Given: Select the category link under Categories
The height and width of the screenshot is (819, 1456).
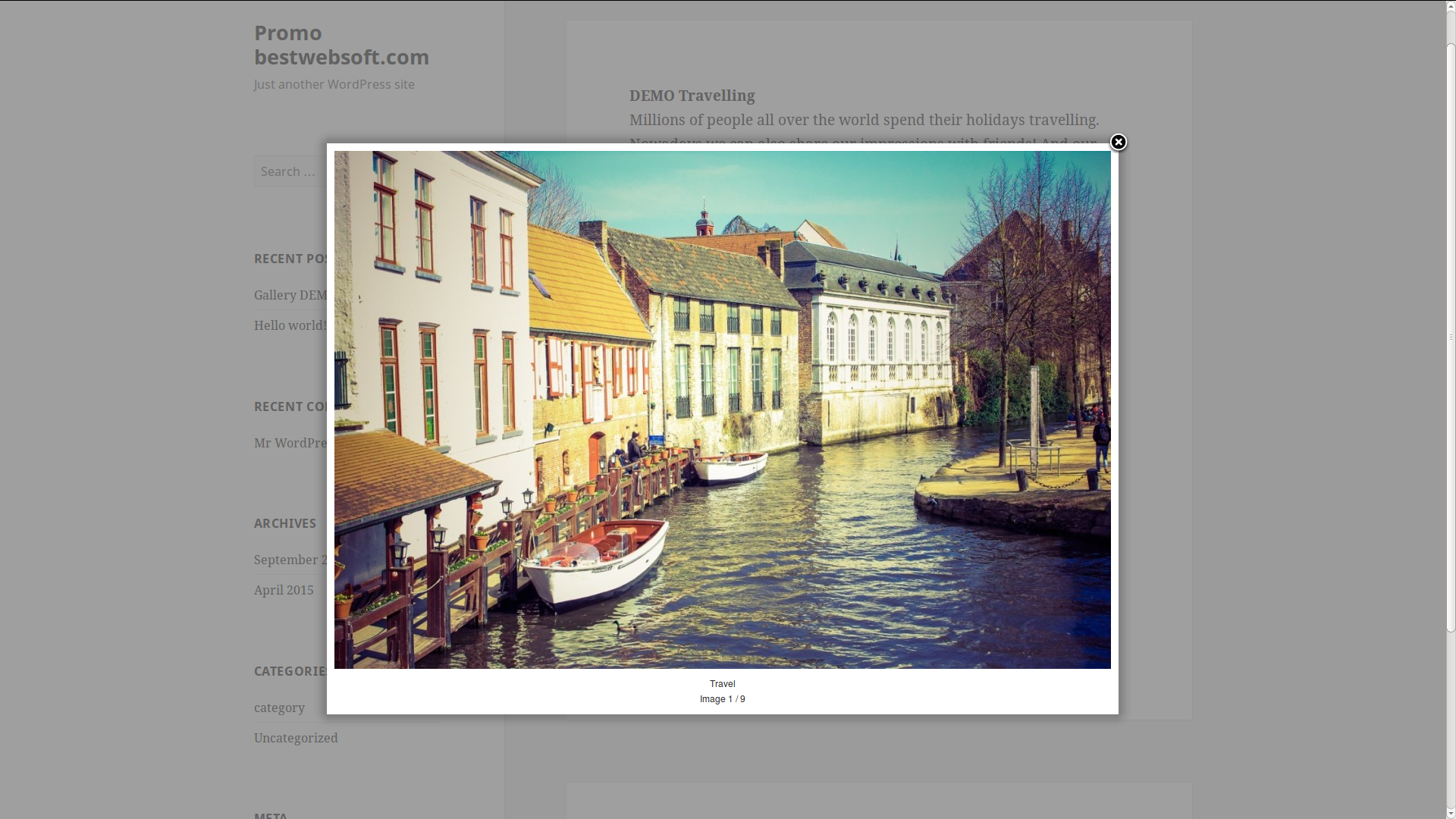Looking at the screenshot, I should (x=279, y=708).
